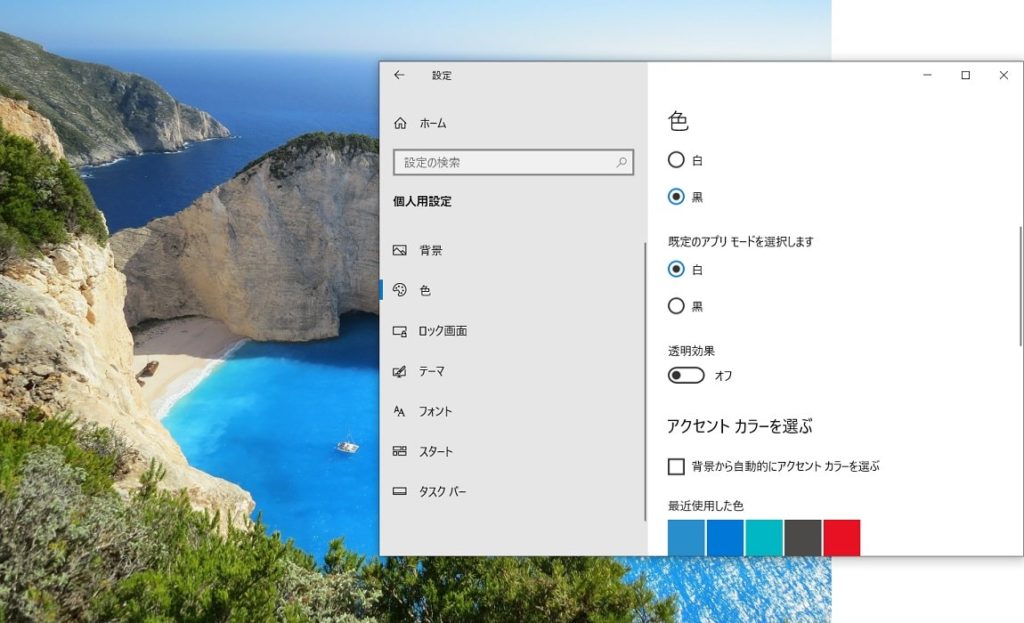Click the 既定のアプリ モードを選択します label
Screen dimensions: 1024x623
coord(741,242)
